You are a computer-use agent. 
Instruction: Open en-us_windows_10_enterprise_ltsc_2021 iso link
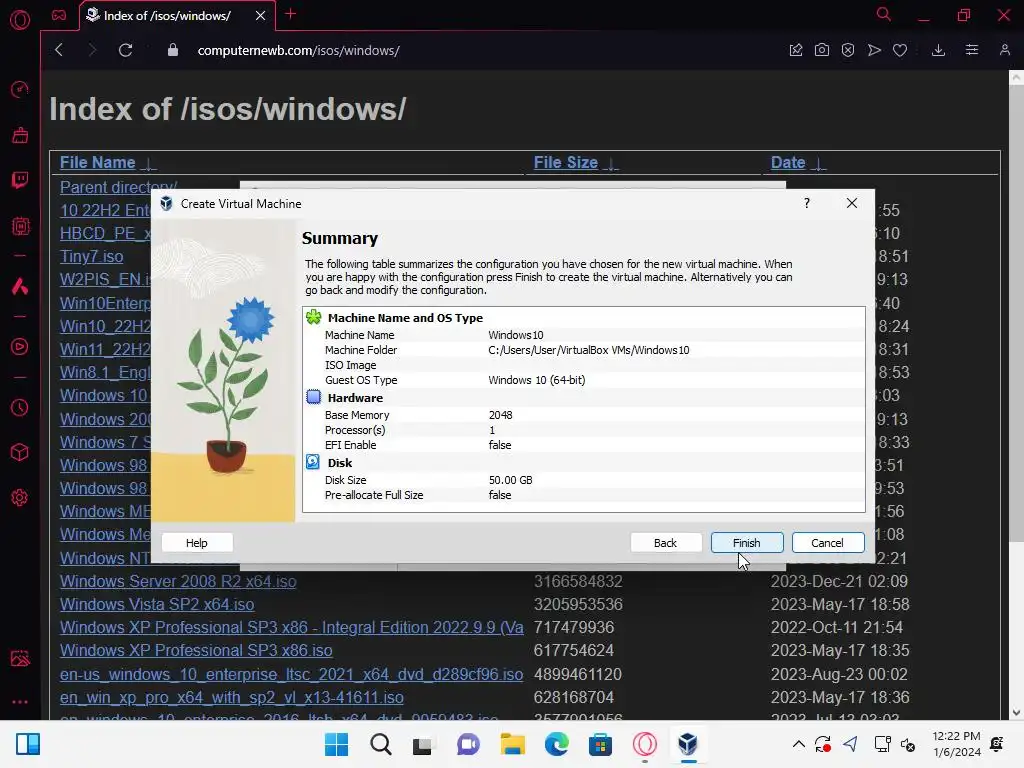pos(291,674)
